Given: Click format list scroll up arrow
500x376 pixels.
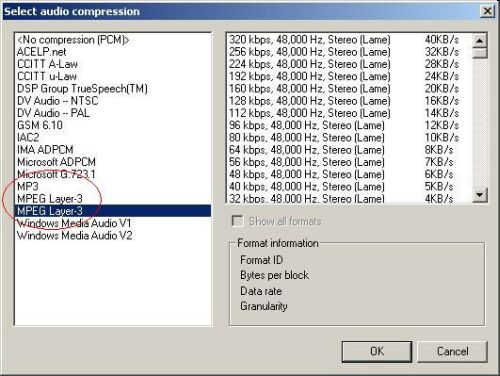Looking at the screenshot, I should tap(480, 41).
